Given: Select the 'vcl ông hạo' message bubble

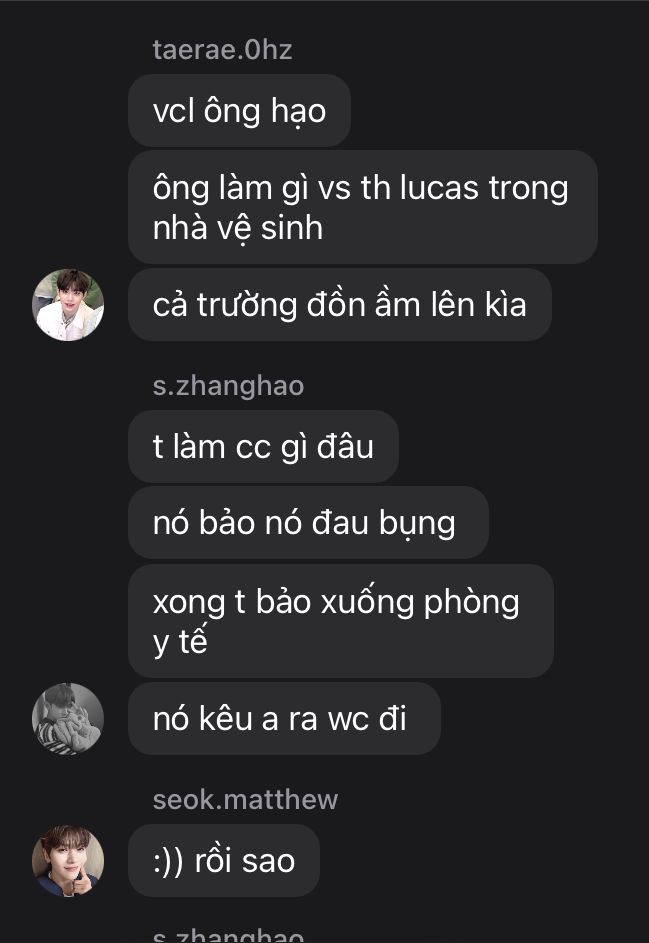Looking at the screenshot, I should pos(239,111).
